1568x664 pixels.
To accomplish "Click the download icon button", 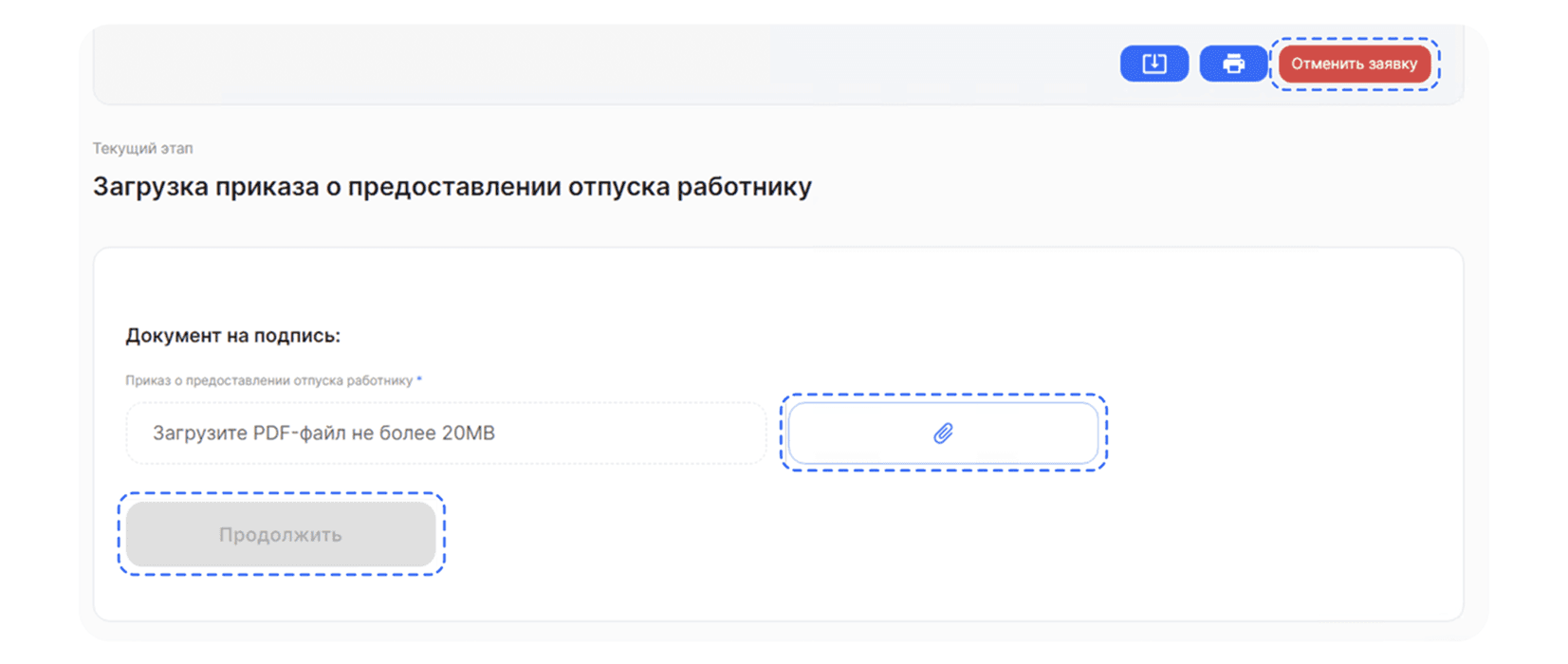I will pyautogui.click(x=1153, y=64).
